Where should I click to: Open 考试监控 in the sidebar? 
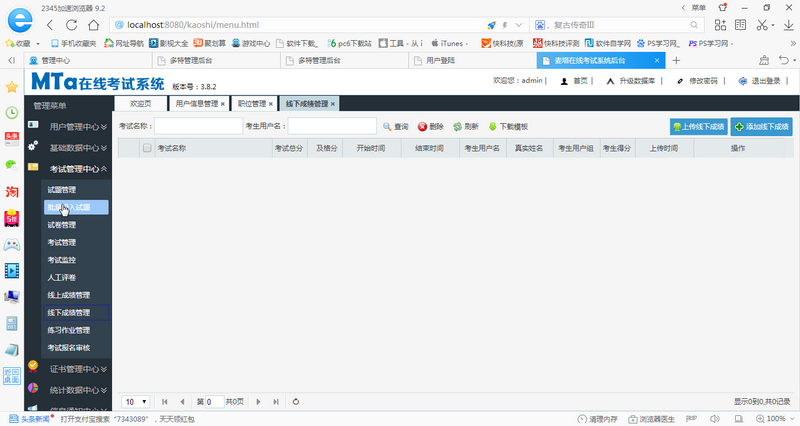(x=62, y=260)
